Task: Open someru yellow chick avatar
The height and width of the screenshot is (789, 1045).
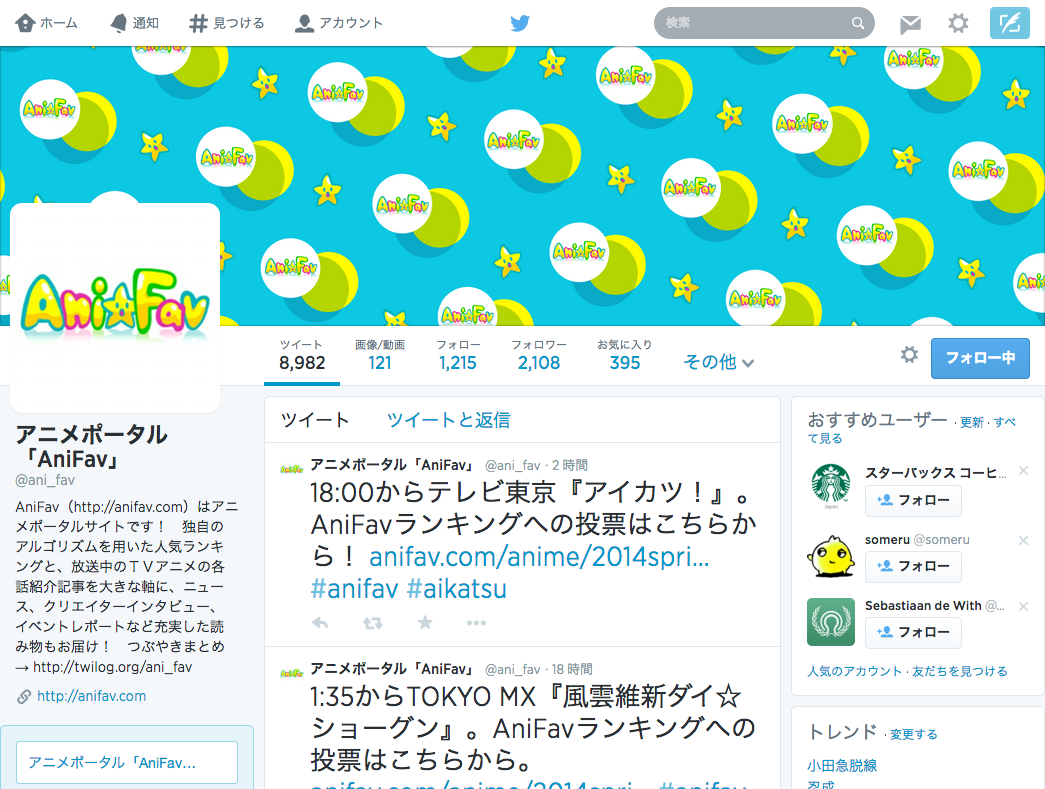Action: coord(831,555)
